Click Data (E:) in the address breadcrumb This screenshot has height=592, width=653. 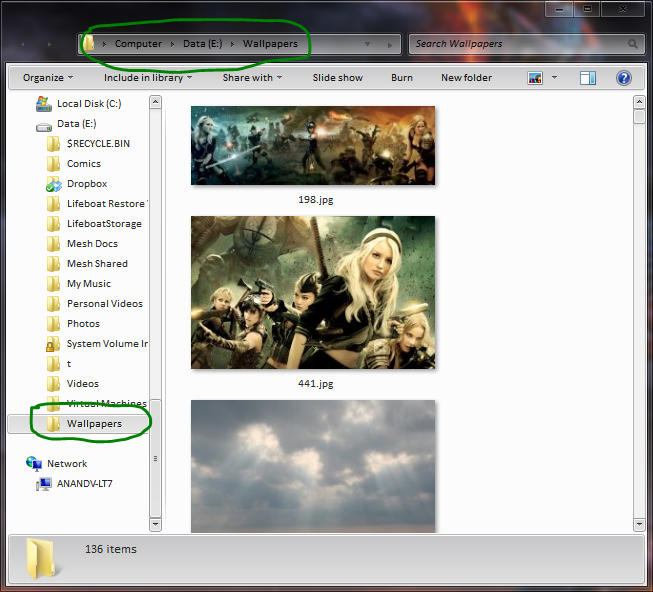click(202, 44)
